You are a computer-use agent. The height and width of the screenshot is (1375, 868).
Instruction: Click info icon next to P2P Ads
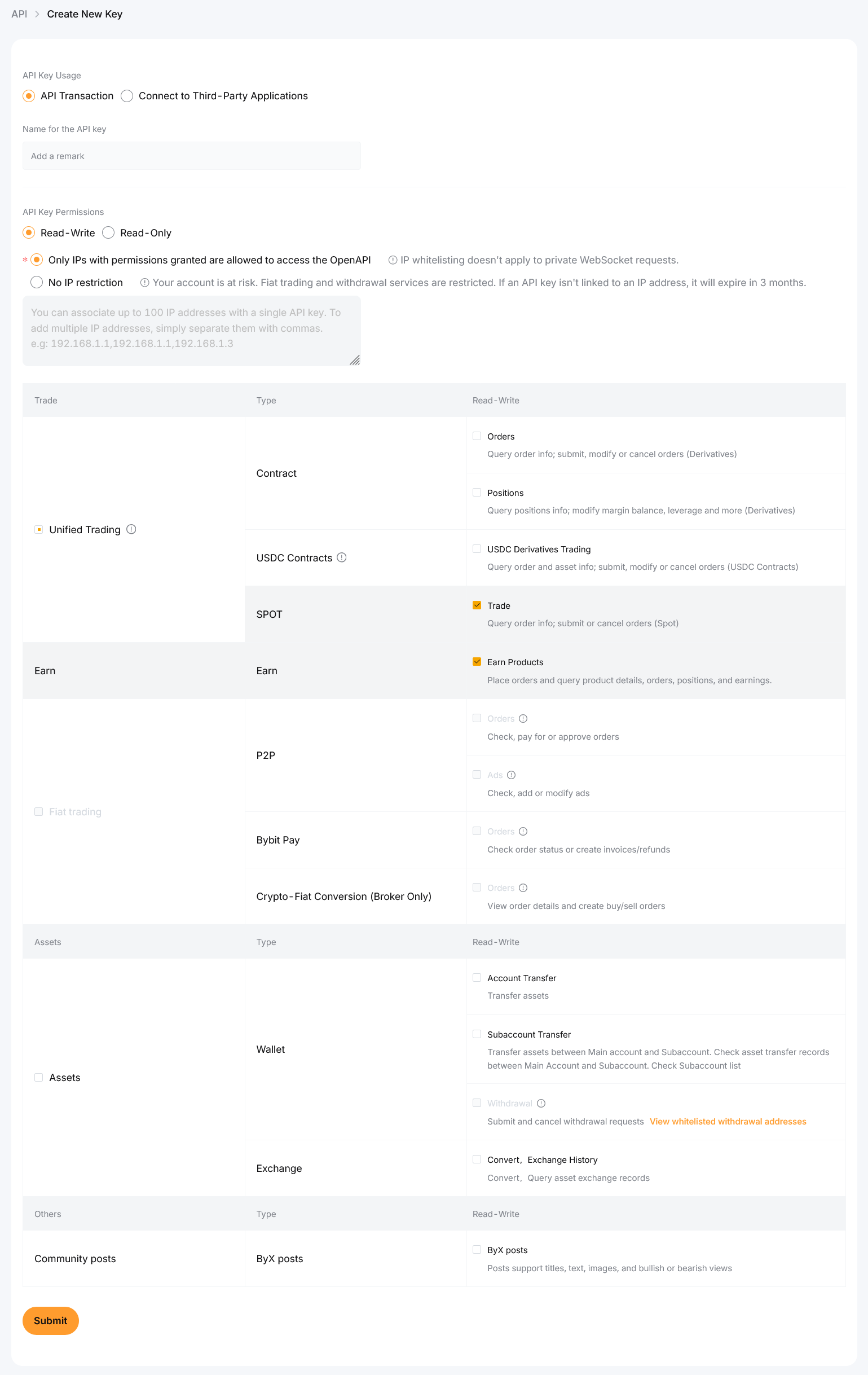point(512,775)
